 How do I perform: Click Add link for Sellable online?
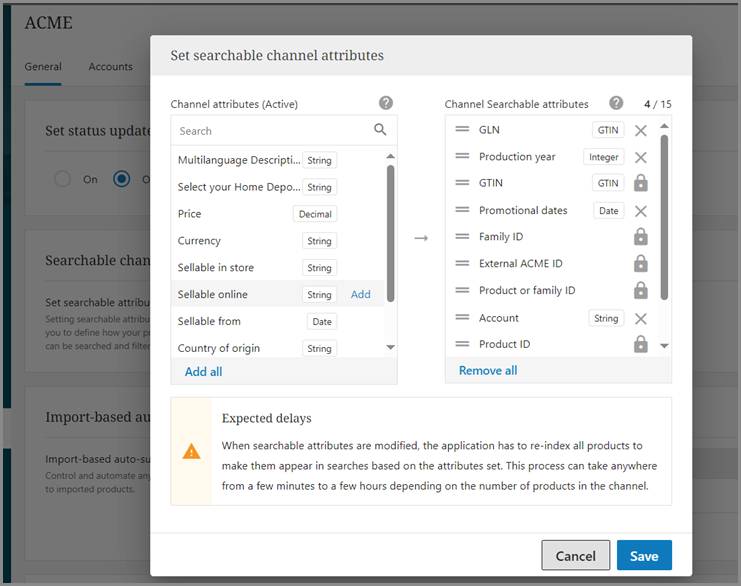coord(360,295)
